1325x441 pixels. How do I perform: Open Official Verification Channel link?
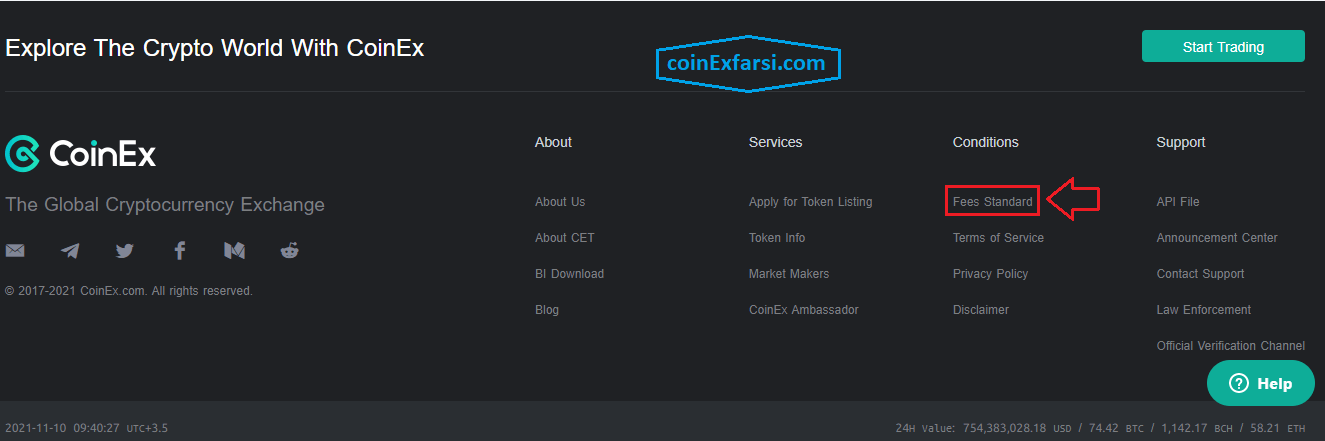(1230, 346)
